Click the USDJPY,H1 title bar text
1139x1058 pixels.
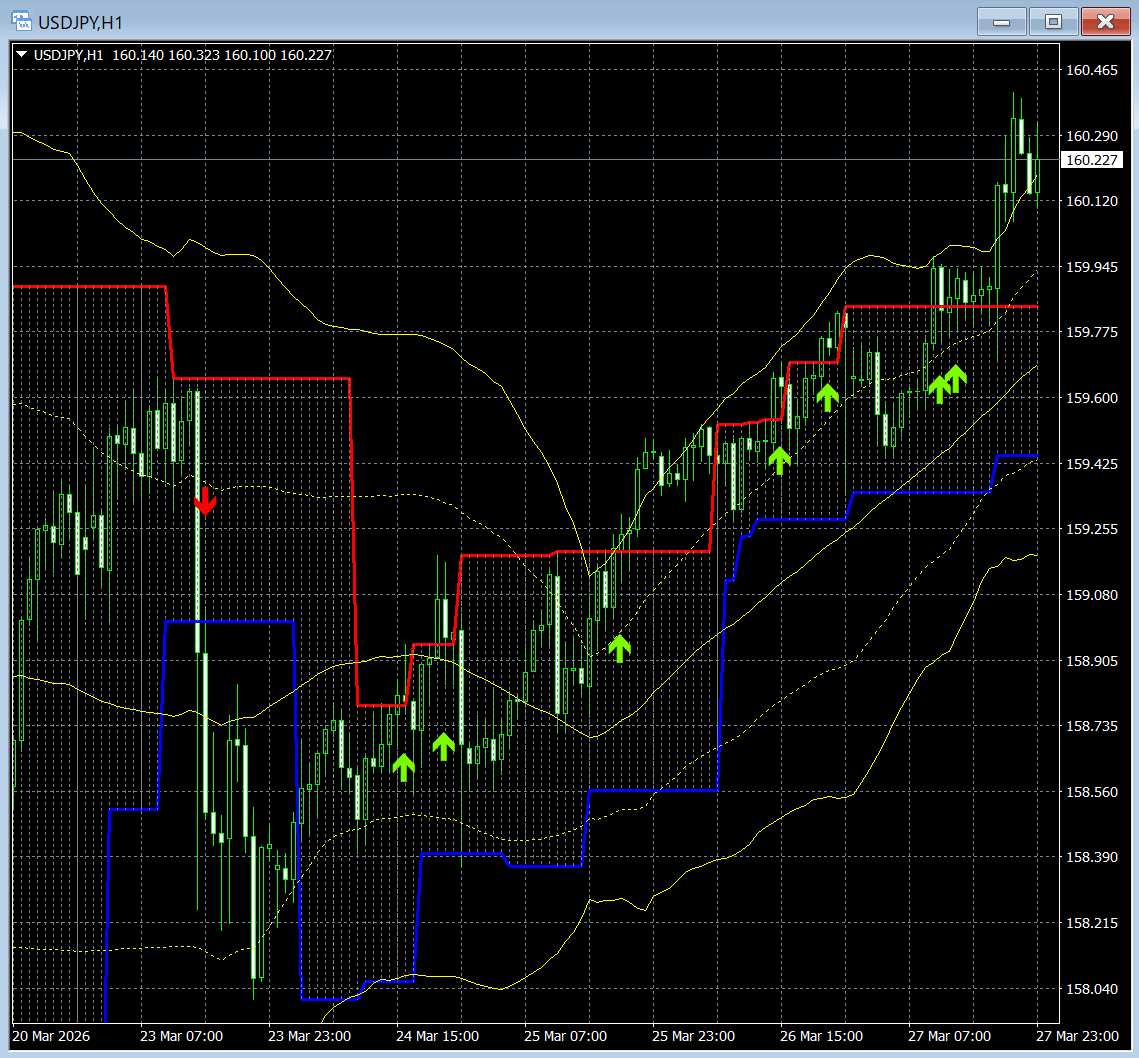pos(80,23)
